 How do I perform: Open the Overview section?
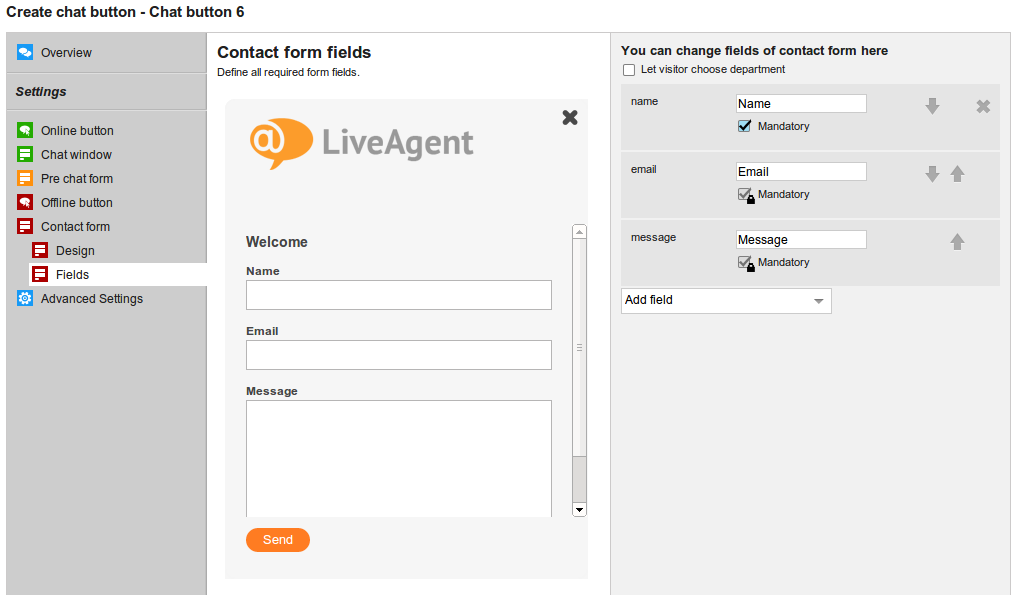(x=66, y=53)
